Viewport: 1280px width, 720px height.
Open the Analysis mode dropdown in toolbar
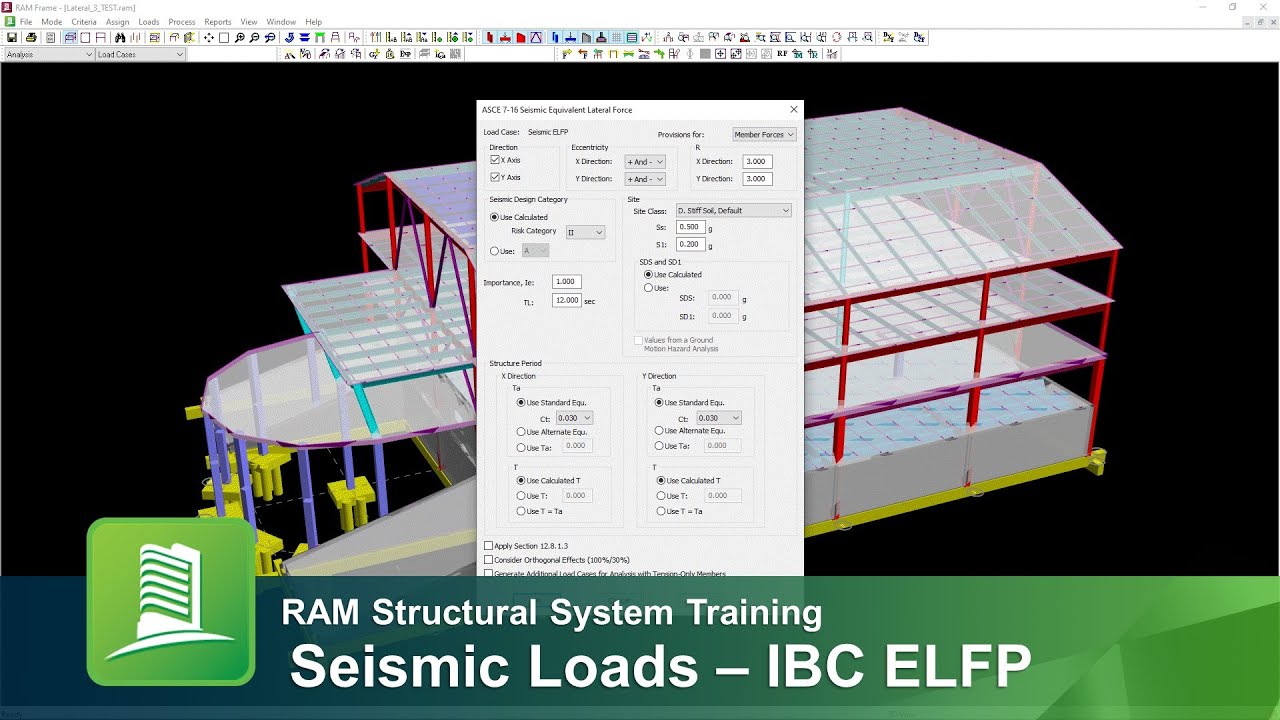pyautogui.click(x=48, y=55)
